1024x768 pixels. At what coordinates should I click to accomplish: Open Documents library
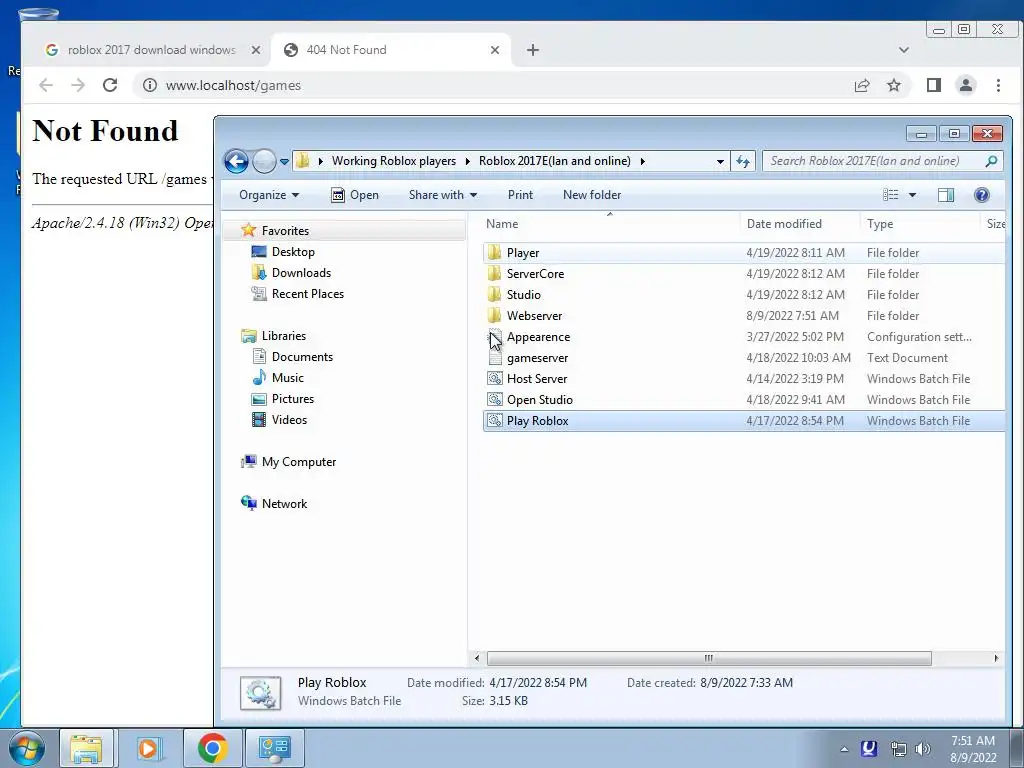click(302, 357)
